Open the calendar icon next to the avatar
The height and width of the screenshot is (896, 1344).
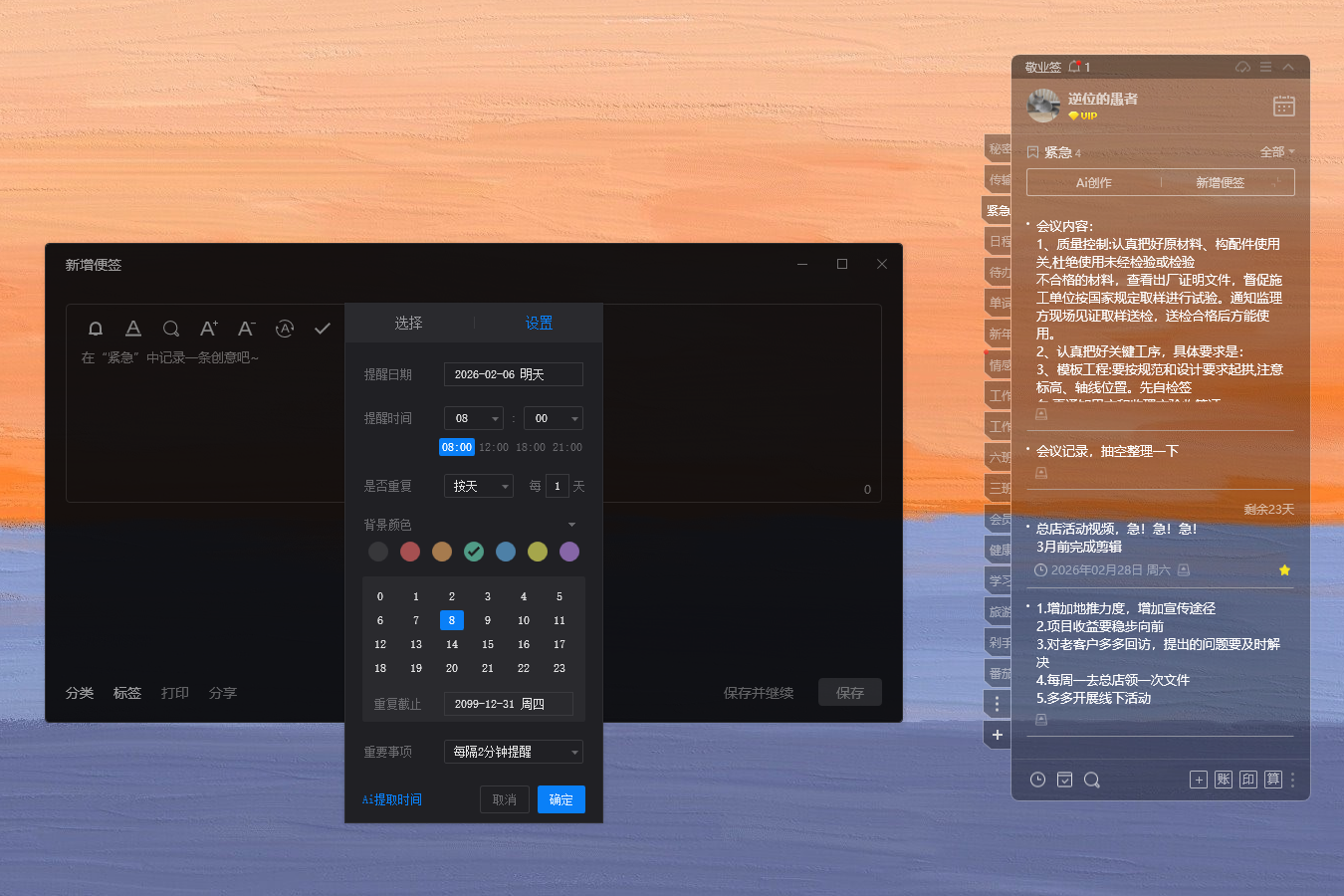click(x=1283, y=106)
